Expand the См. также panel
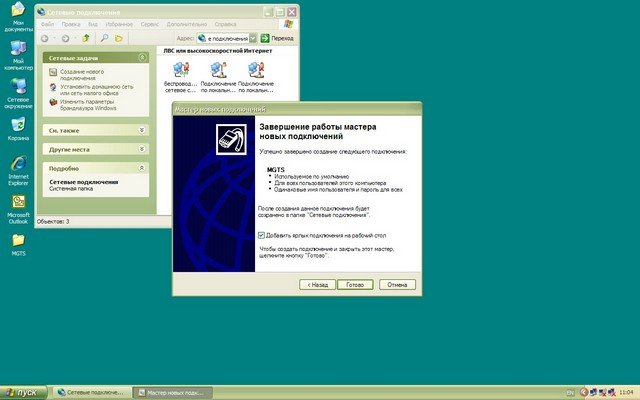This screenshot has width=640, height=400. (x=141, y=130)
